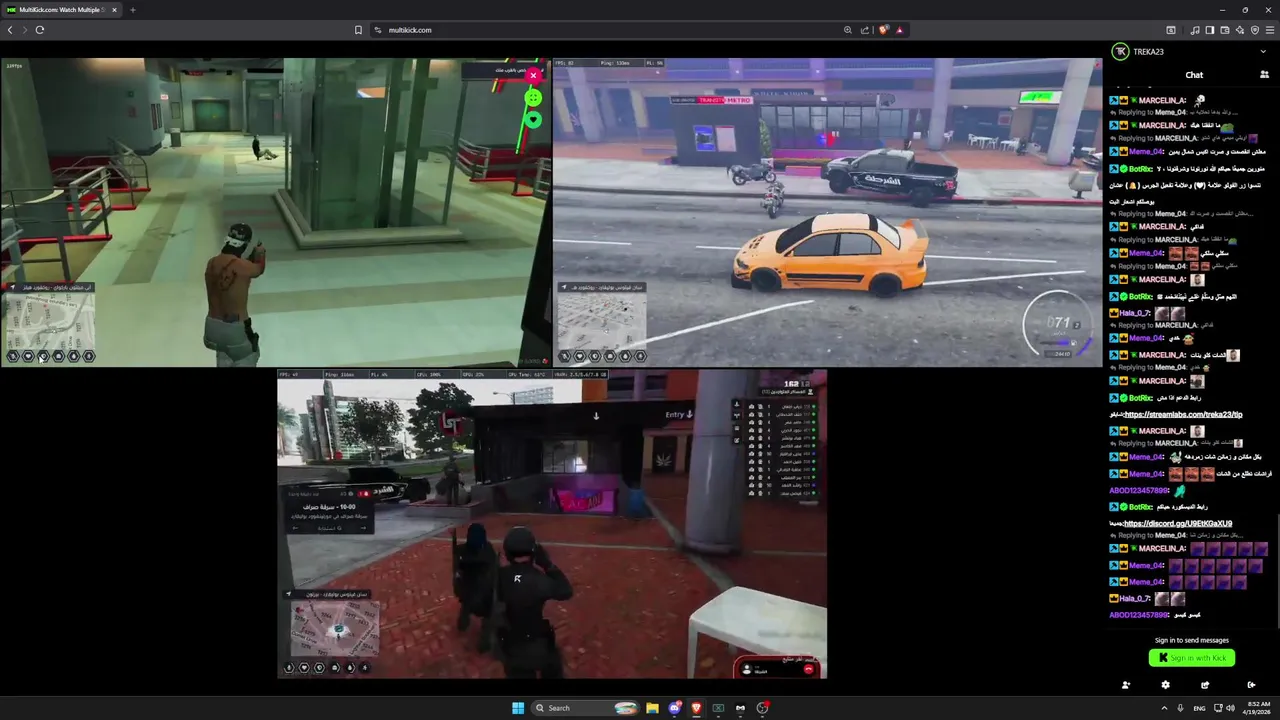
Task: Click the chat logout arrow icon
Action: click(1251, 685)
